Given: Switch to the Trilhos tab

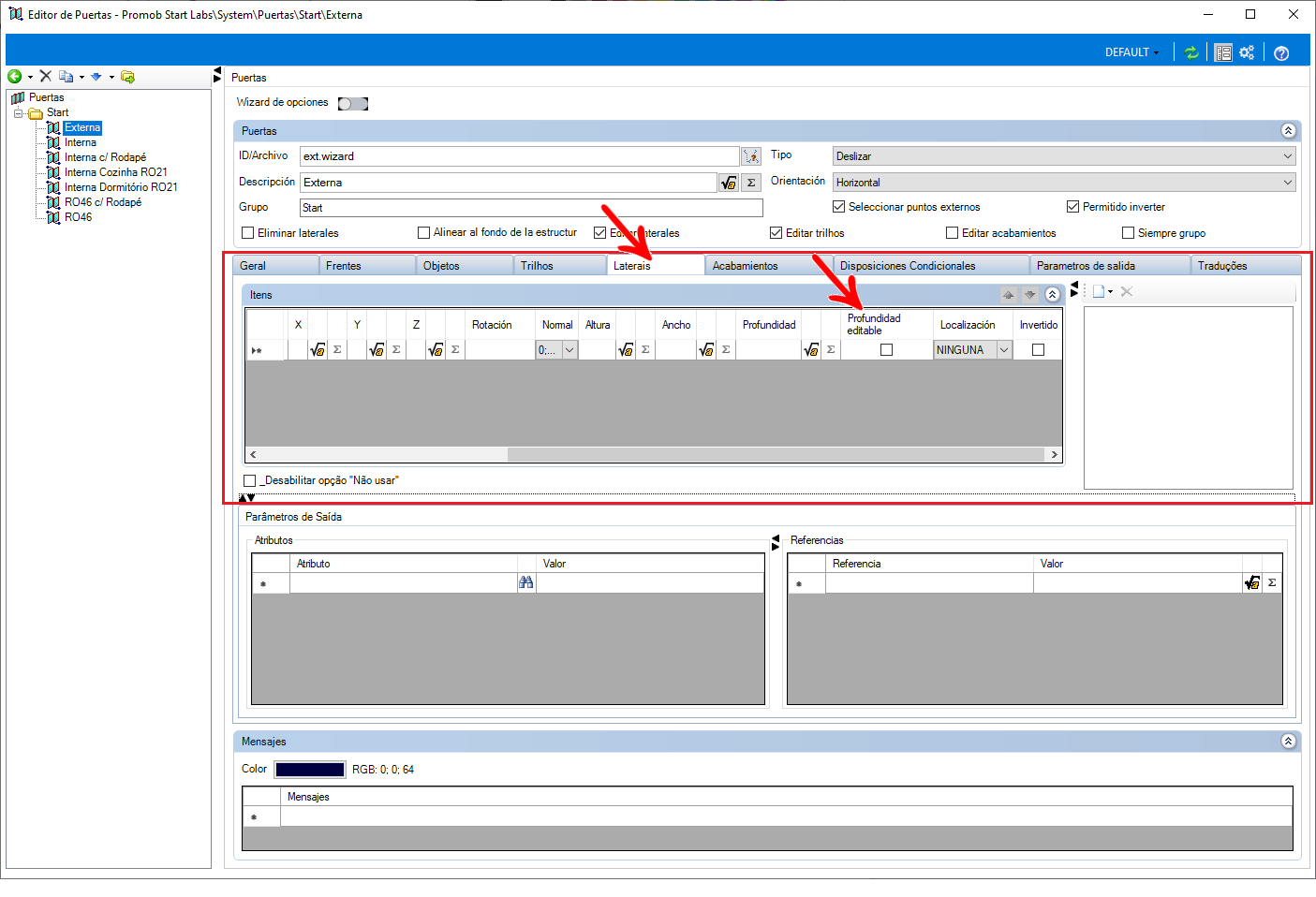Looking at the screenshot, I should click(560, 266).
